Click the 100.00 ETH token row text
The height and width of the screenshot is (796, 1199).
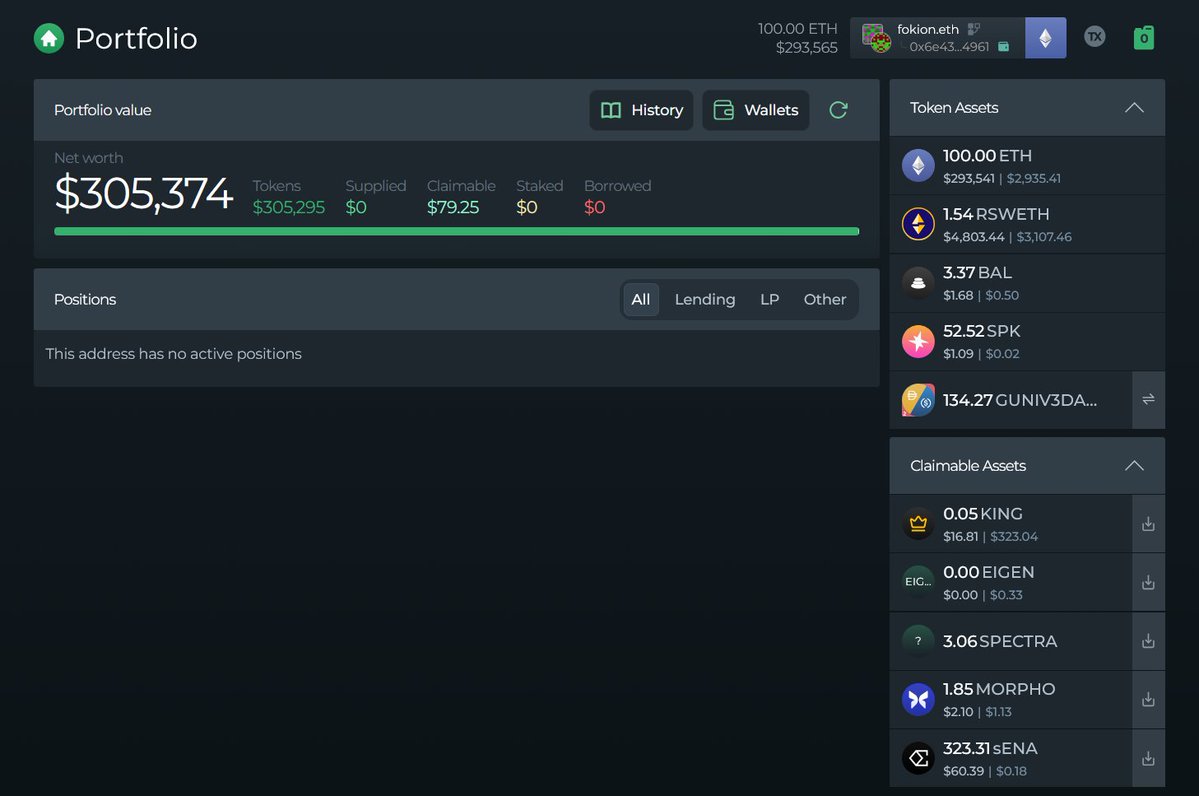987,156
